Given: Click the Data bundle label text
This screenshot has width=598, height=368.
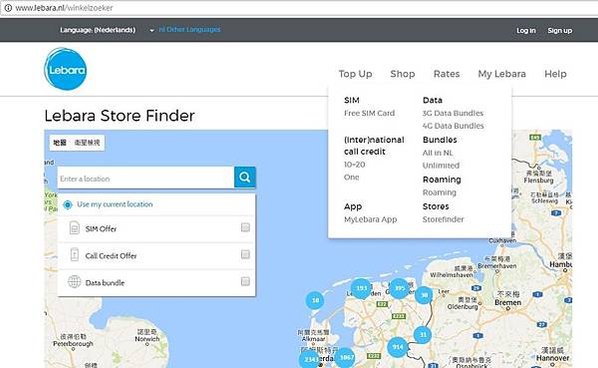Looking at the screenshot, I should 105,283.
